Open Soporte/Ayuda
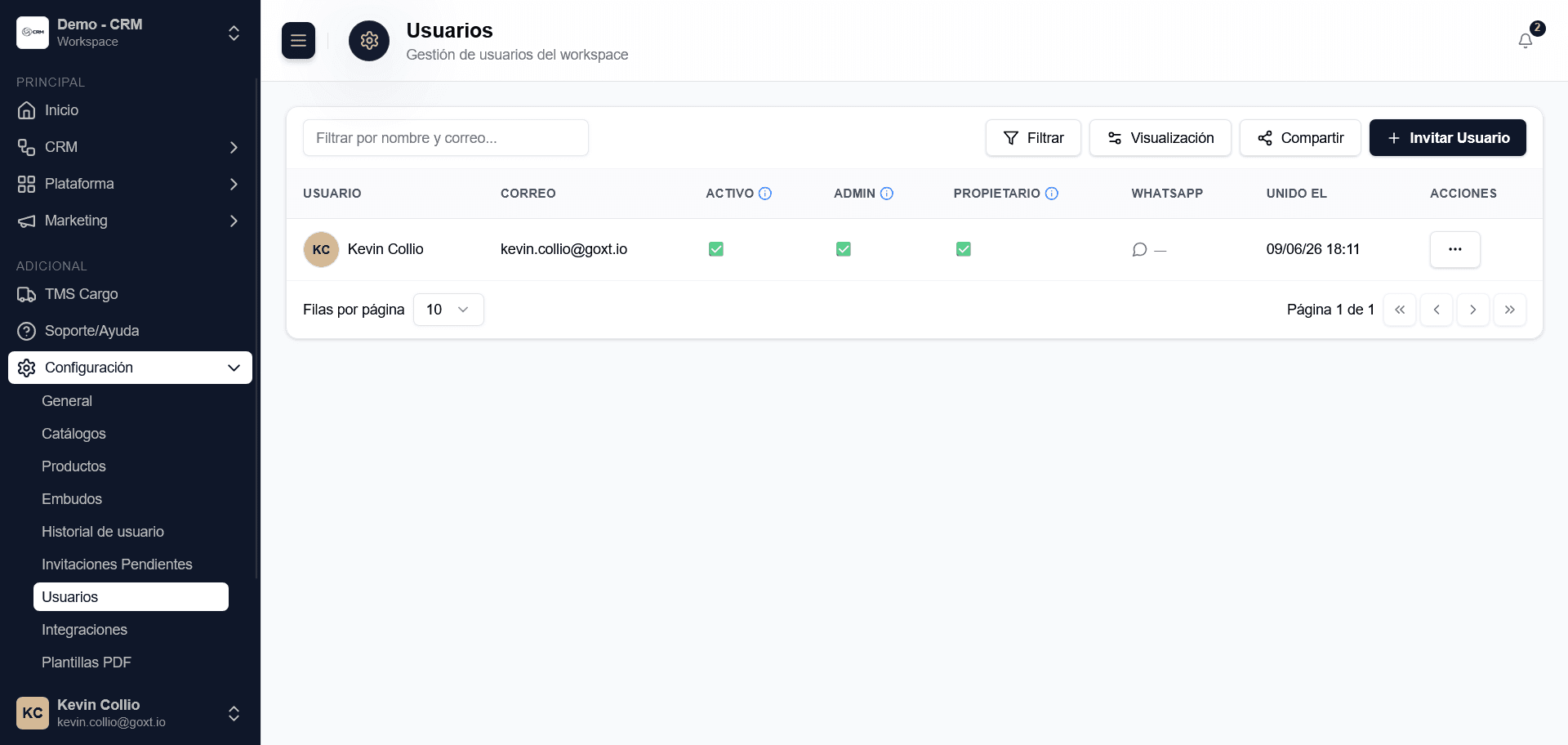 (131, 331)
